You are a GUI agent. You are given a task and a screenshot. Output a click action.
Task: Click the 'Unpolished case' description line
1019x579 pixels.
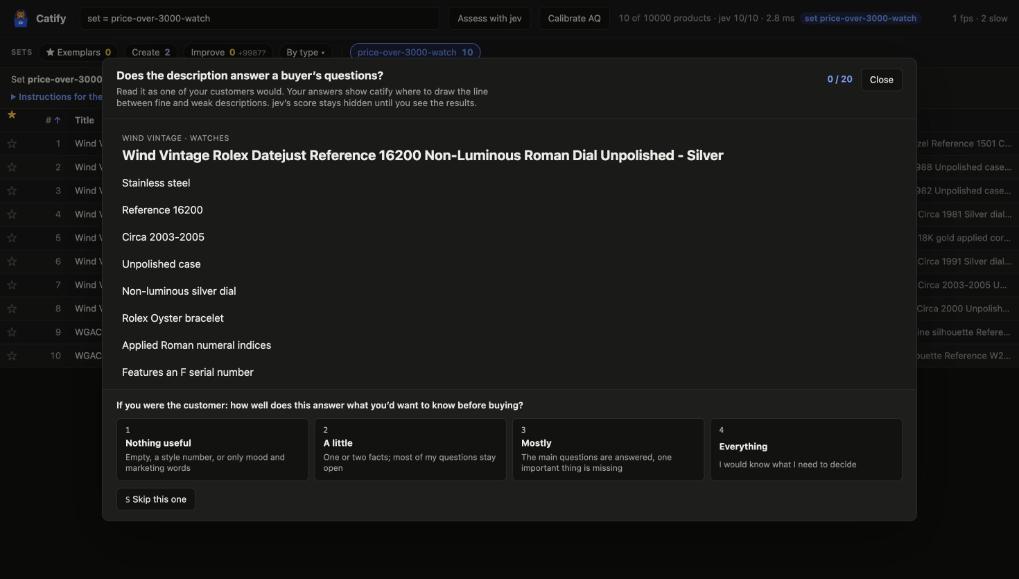coord(161,264)
